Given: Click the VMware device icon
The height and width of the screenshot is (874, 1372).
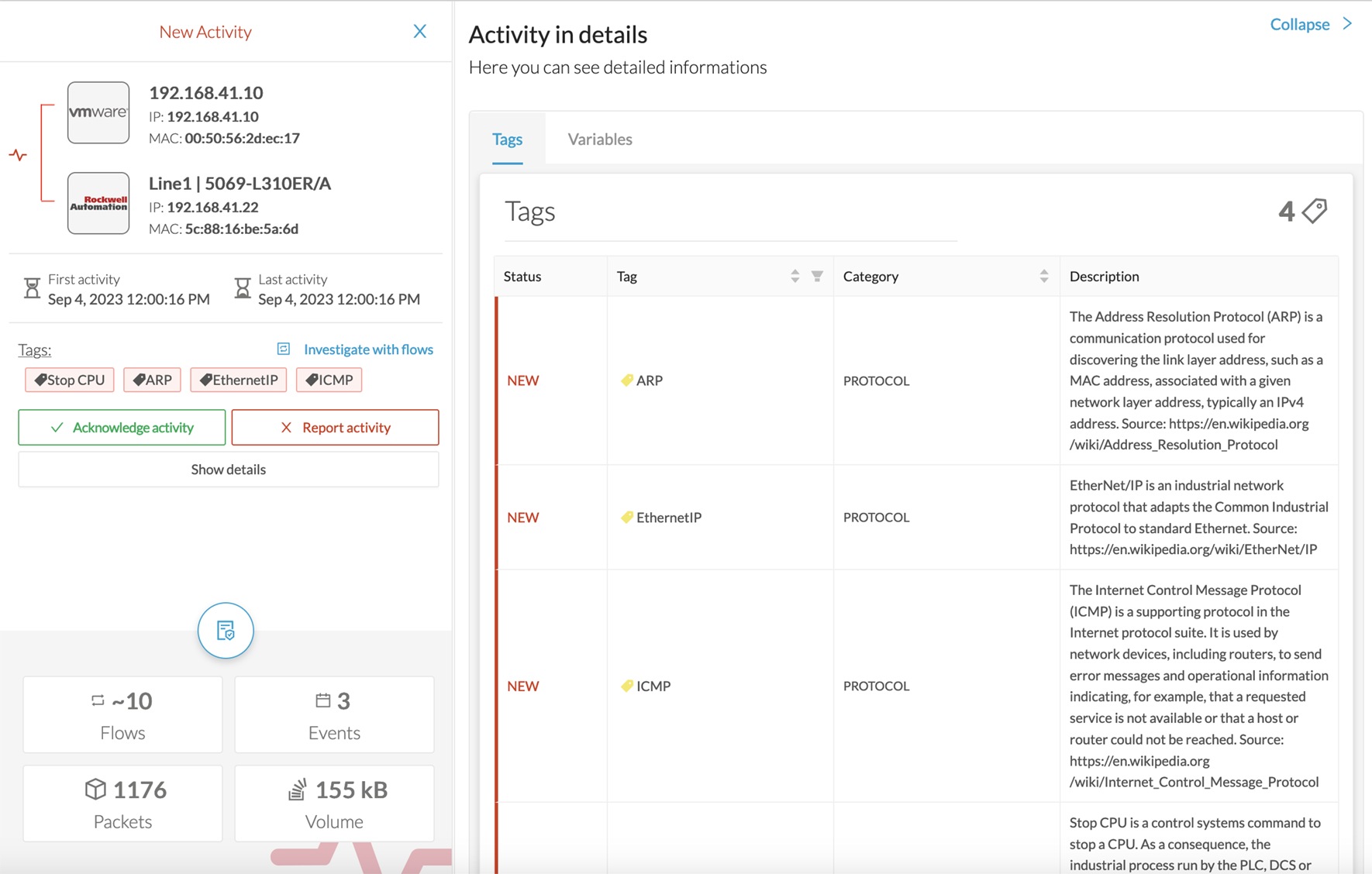Looking at the screenshot, I should tap(98, 112).
